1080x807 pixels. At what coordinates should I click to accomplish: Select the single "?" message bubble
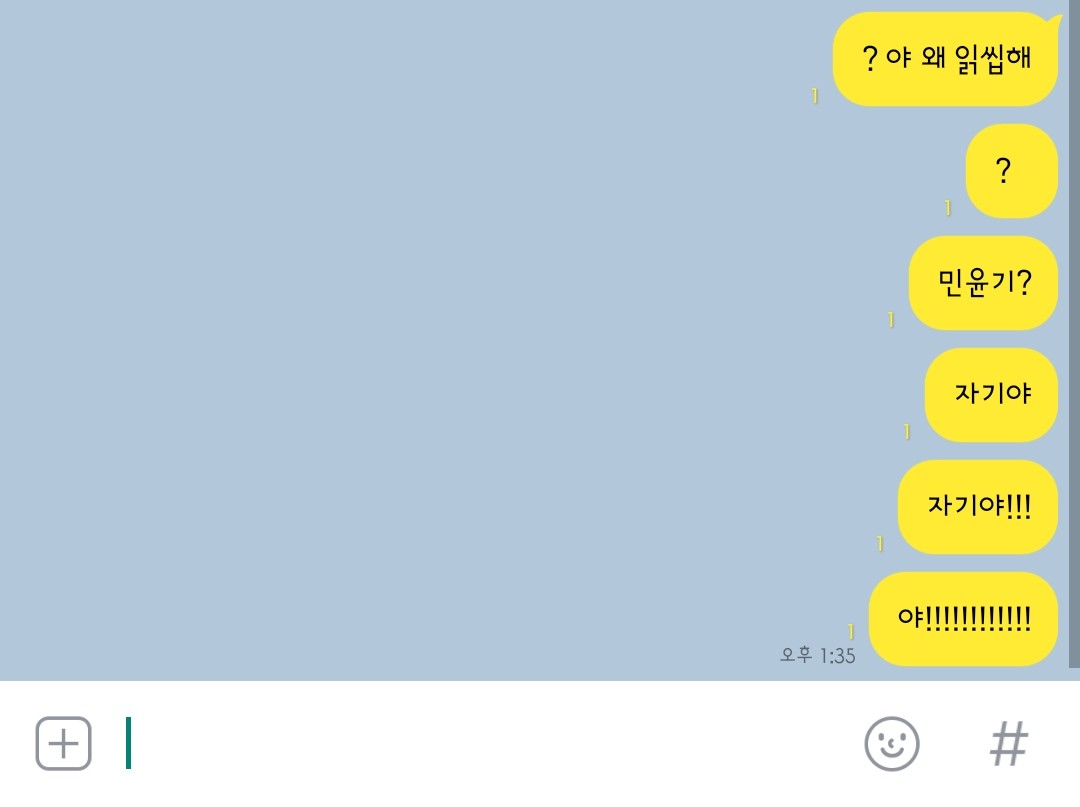click(x=1012, y=171)
